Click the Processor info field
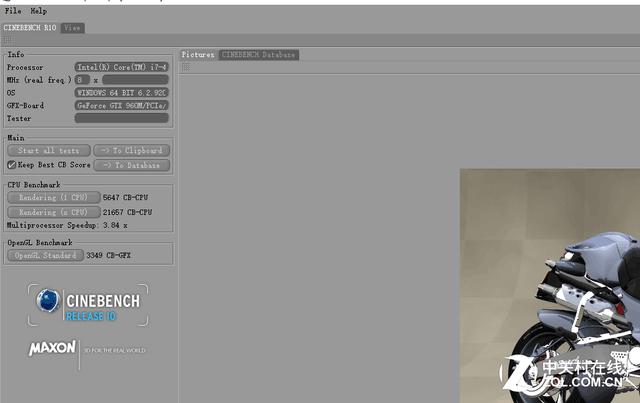Viewport: 640px width, 403px height. (x=121, y=67)
